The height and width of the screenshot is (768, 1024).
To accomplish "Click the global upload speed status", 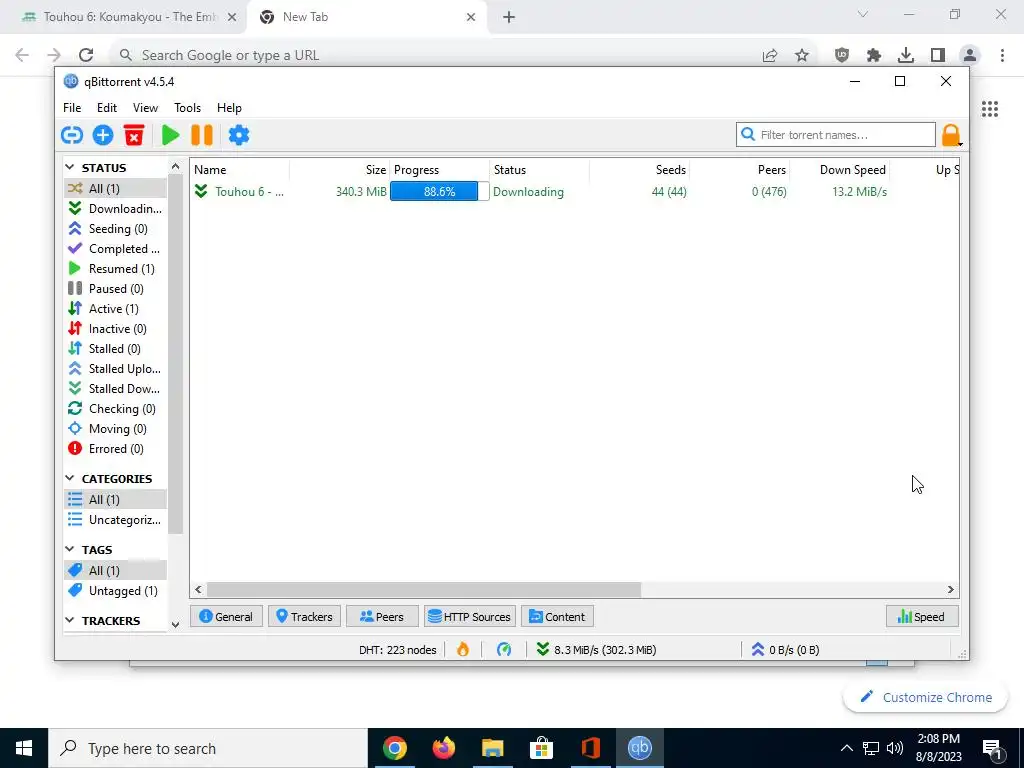I will tap(785, 650).
